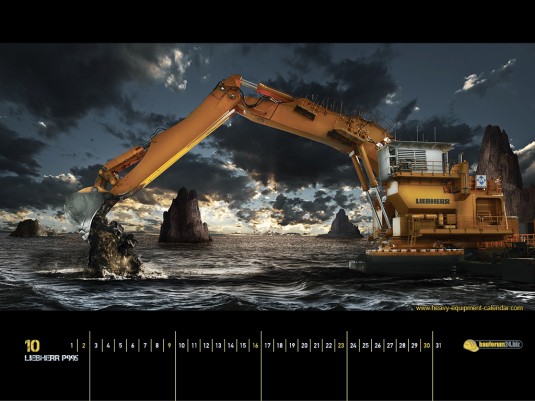This screenshot has width=535, height=401.
Task: Click day 9 highlighted in yellow
Action: 169,346
